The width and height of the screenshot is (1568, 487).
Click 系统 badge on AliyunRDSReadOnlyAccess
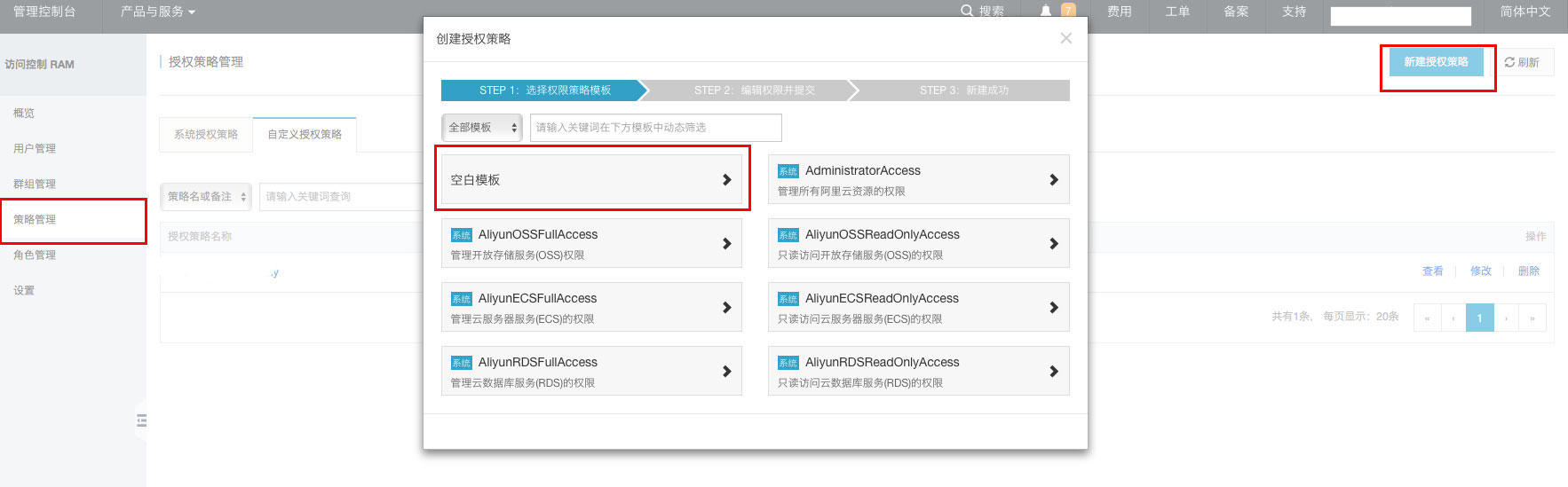(788, 363)
